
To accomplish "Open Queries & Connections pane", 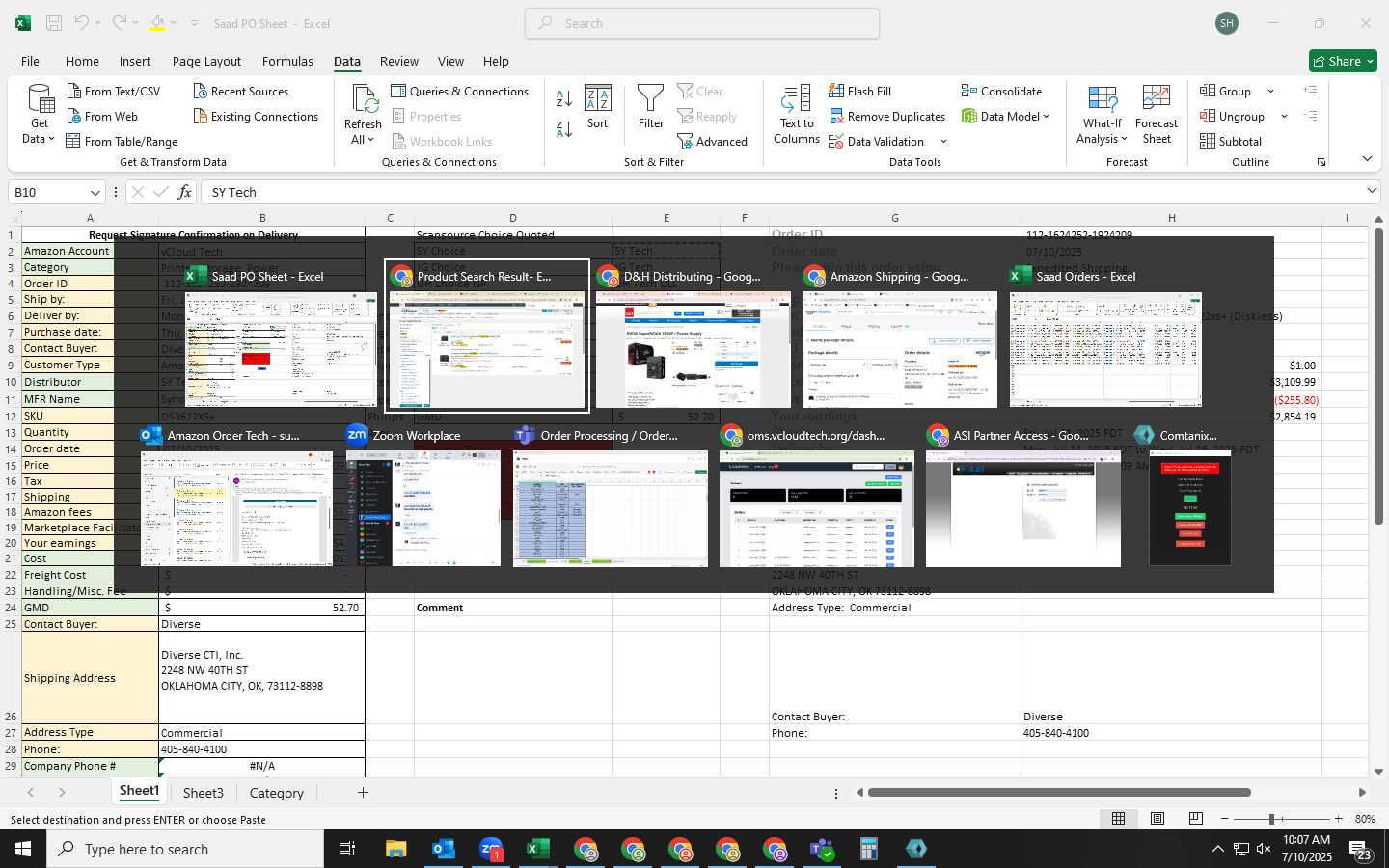I will pyautogui.click(x=460, y=91).
